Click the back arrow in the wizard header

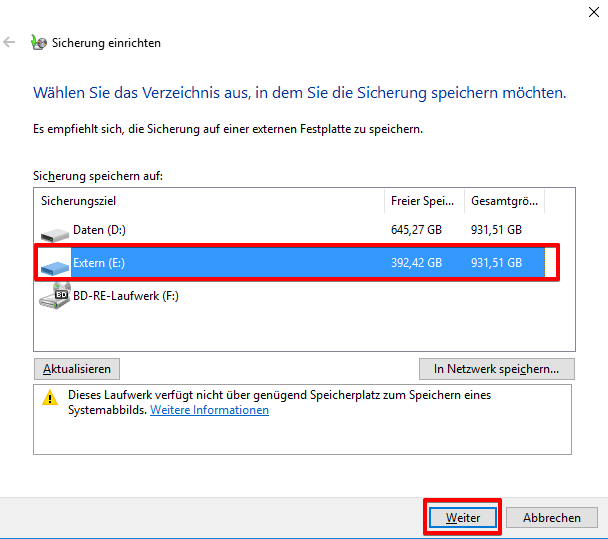9,42
